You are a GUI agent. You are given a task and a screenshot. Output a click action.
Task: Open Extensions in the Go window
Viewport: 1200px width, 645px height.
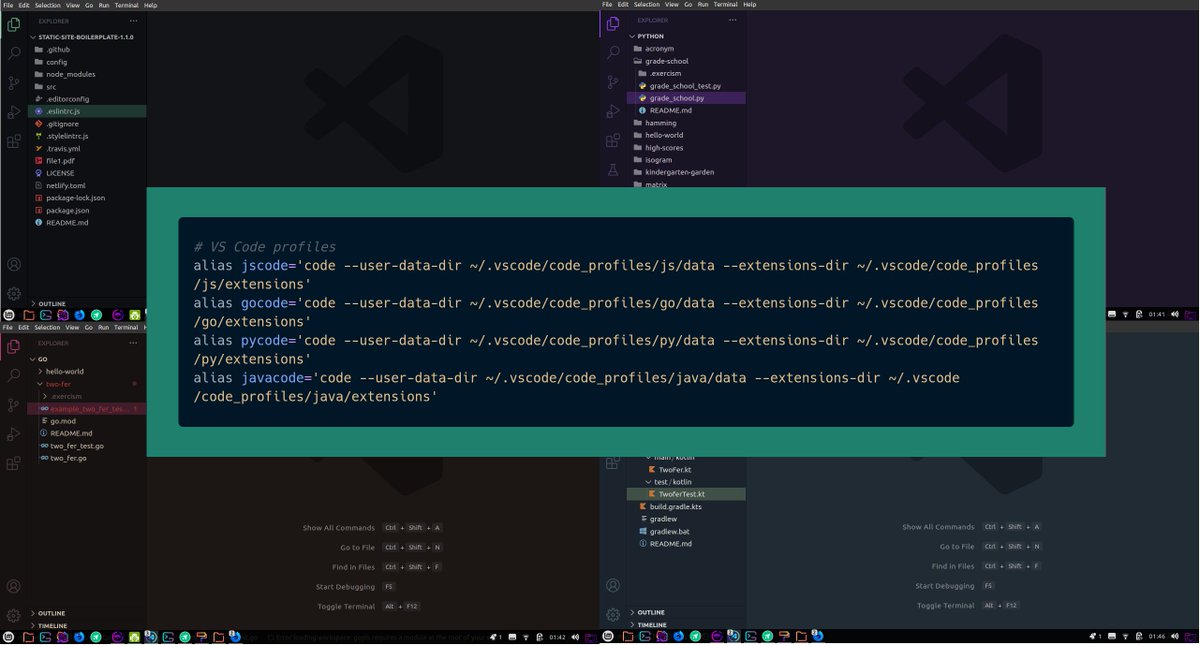(x=14, y=464)
